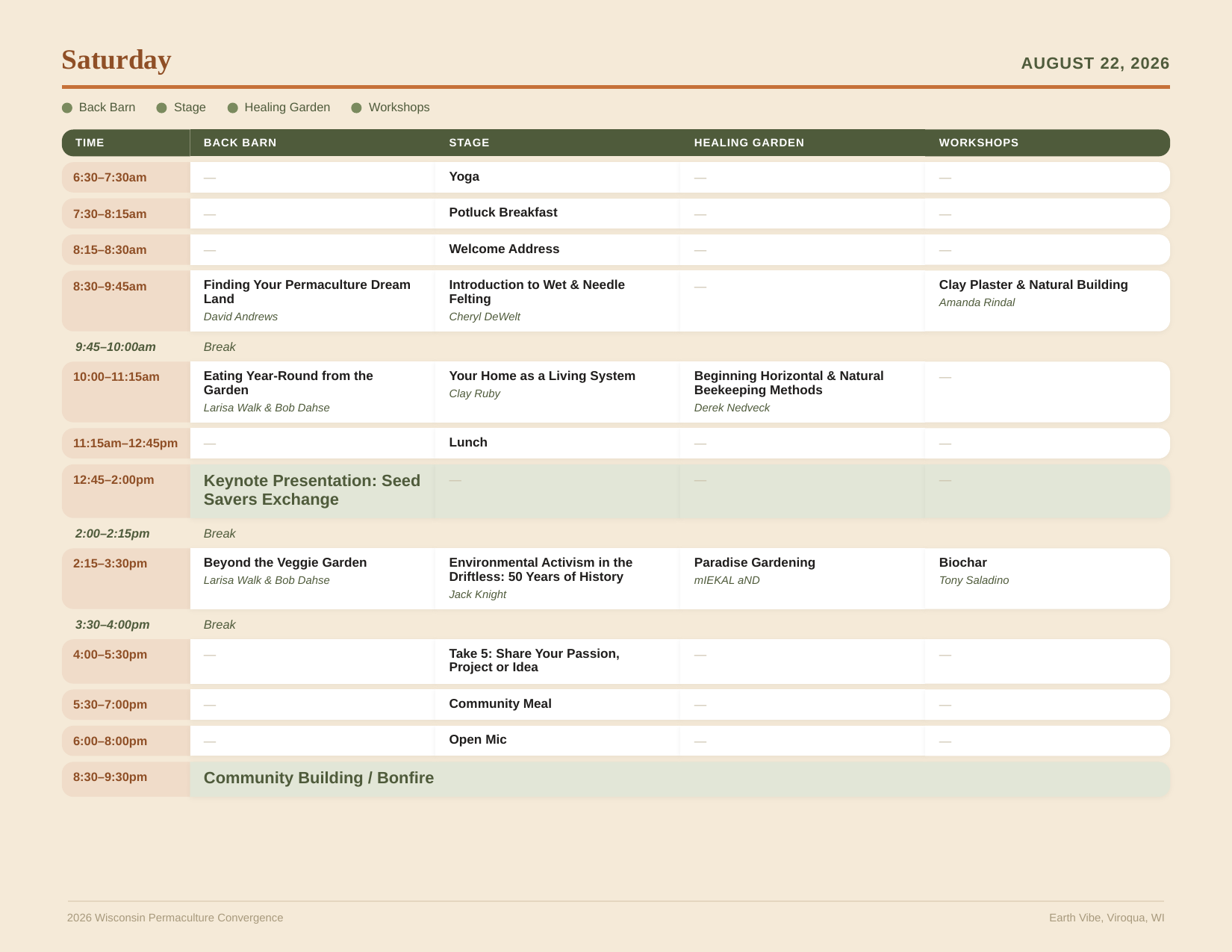Select the 6:30–7:30am time cell
The height and width of the screenshot is (952, 1232).
[x=125, y=178]
